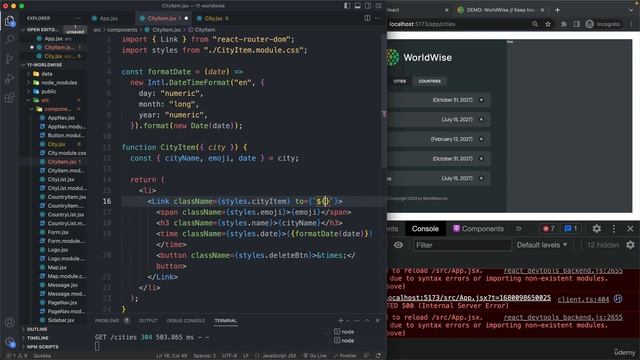Open the Extensions view
The height and width of the screenshot is (360, 640).
click(x=9, y=98)
